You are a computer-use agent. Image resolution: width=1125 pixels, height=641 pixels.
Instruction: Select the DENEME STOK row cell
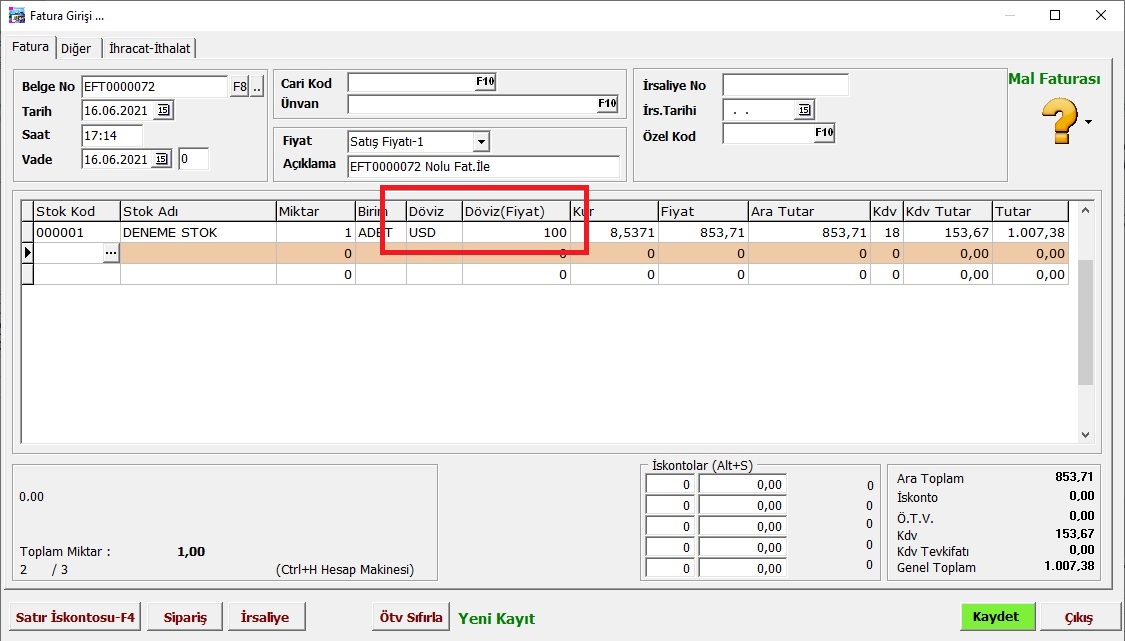tap(197, 232)
